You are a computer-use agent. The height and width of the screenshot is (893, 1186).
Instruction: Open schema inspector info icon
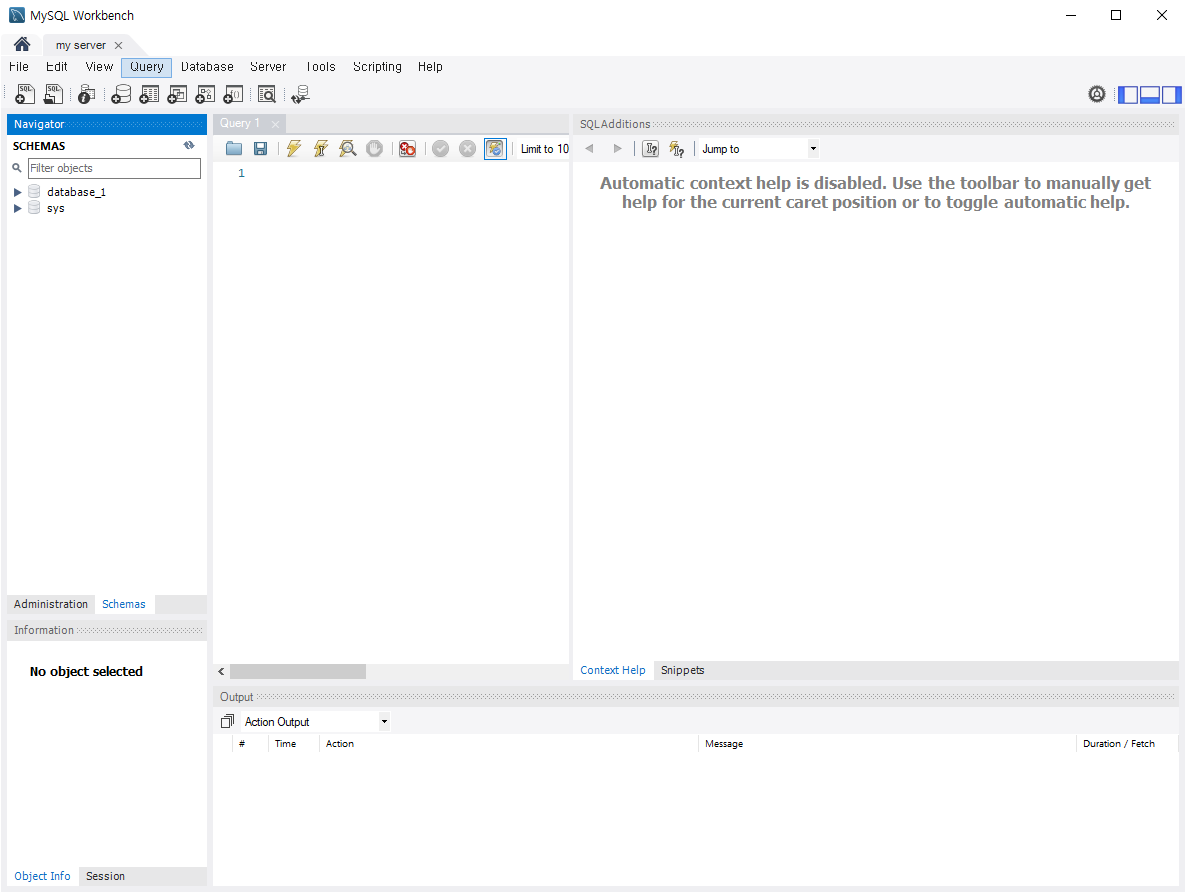[x=87, y=95]
